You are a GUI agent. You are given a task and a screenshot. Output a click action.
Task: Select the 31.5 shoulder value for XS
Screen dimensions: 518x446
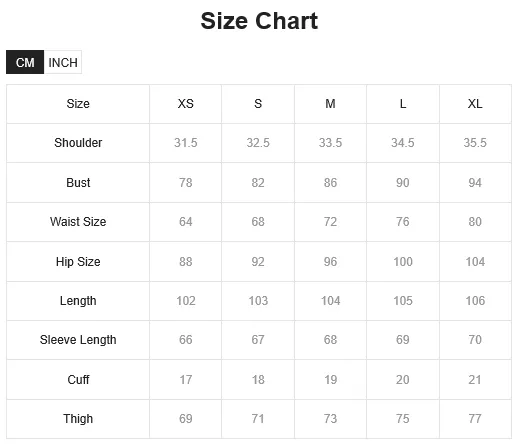pos(186,143)
